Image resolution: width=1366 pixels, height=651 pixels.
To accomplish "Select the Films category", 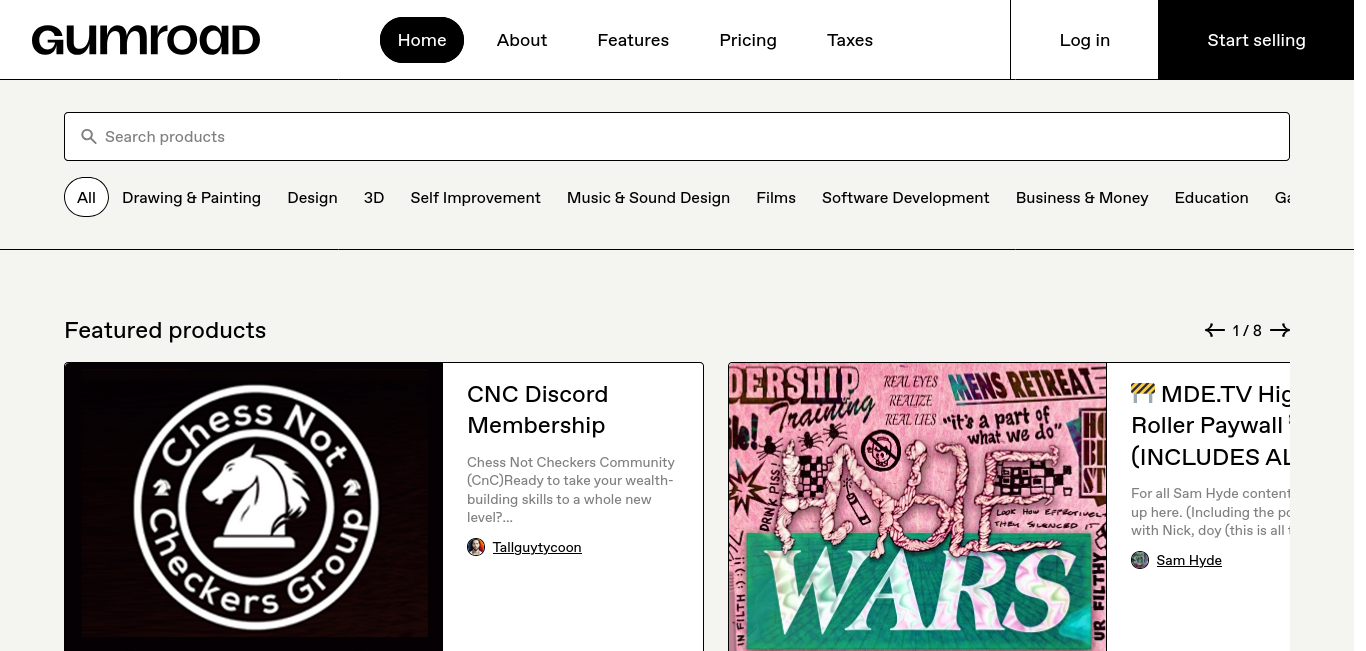I will 776,198.
